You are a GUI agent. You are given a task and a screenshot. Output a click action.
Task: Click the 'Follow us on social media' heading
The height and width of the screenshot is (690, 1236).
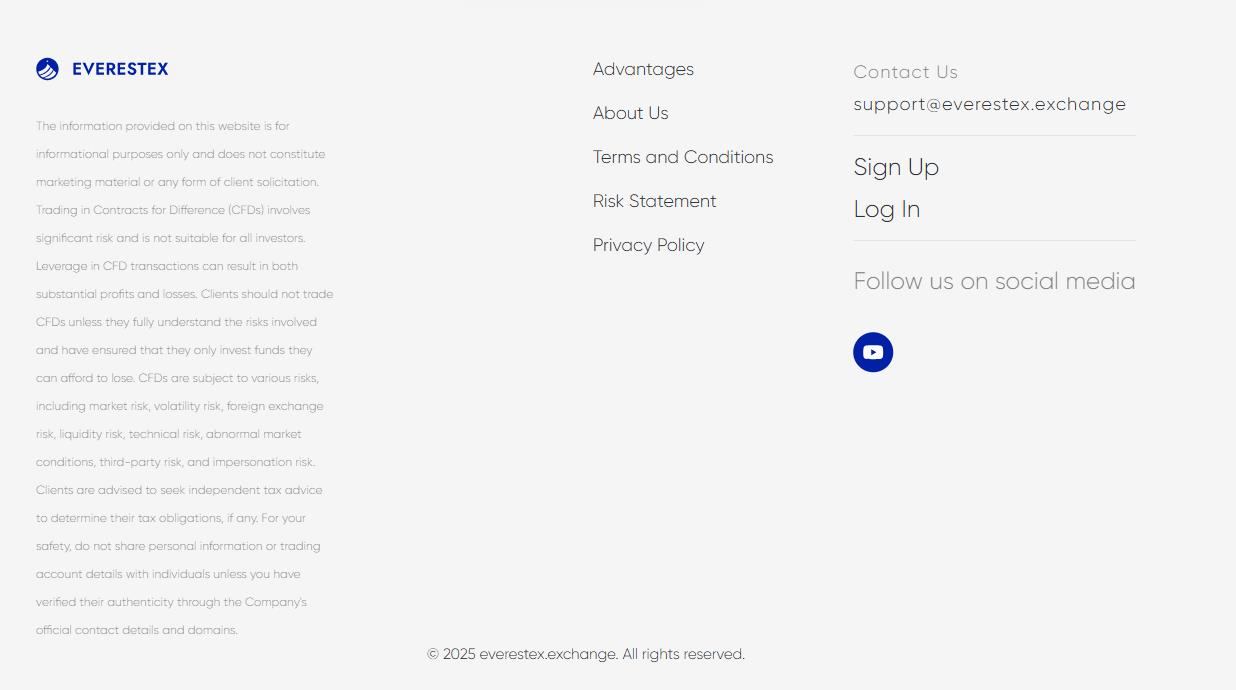coord(994,281)
